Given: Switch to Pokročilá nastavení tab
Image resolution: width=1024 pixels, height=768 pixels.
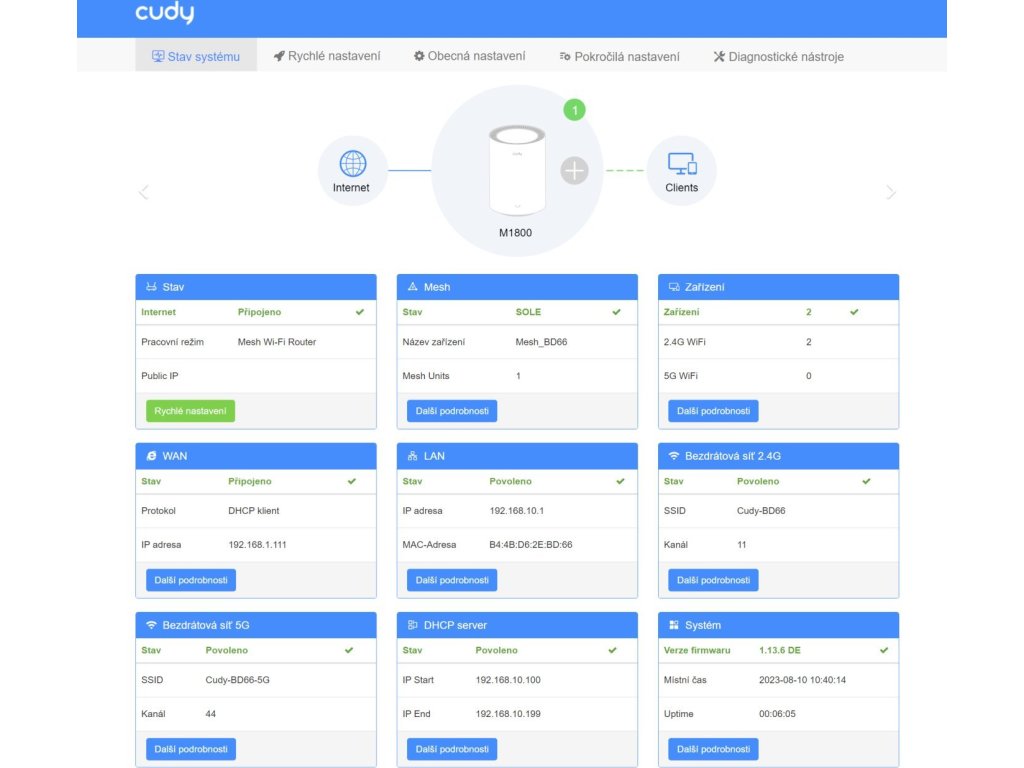Looking at the screenshot, I should [x=619, y=57].
